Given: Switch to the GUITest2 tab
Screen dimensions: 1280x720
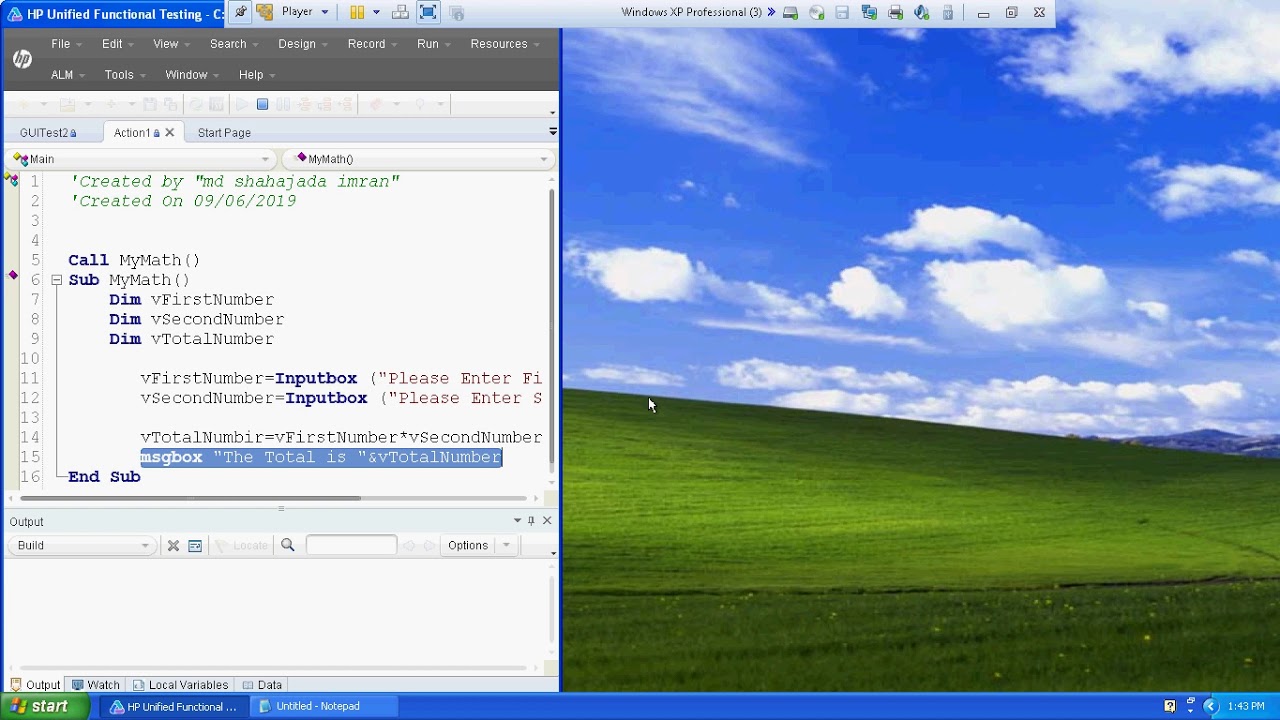Looking at the screenshot, I should (48, 133).
